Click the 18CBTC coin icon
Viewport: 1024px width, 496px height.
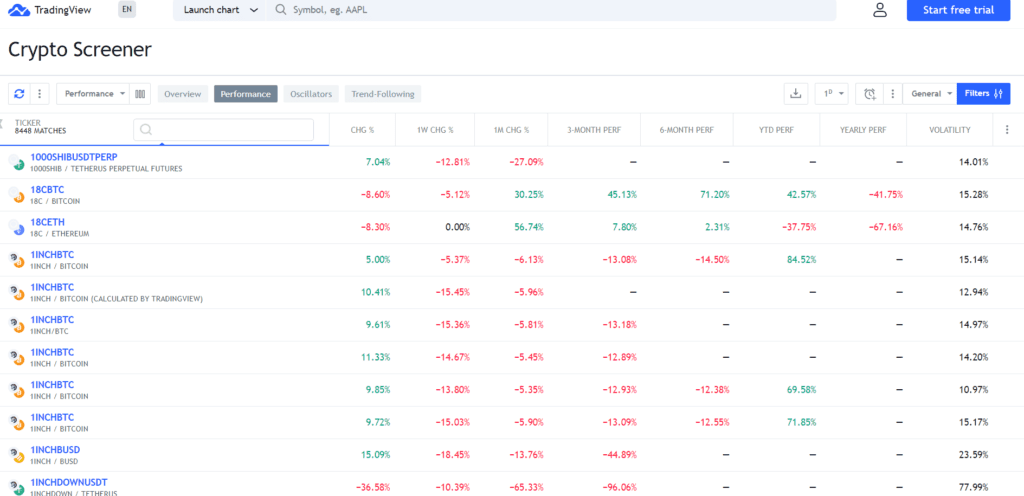click(x=16, y=194)
